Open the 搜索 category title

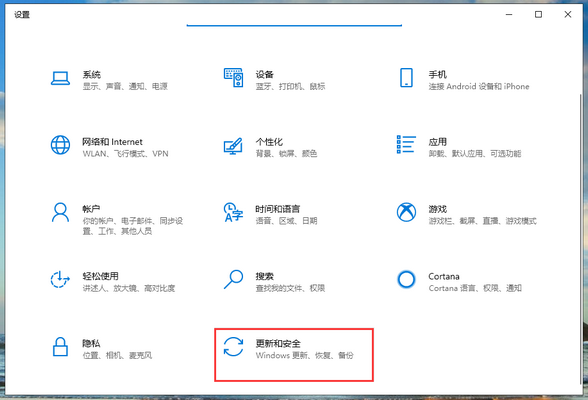[265, 276]
